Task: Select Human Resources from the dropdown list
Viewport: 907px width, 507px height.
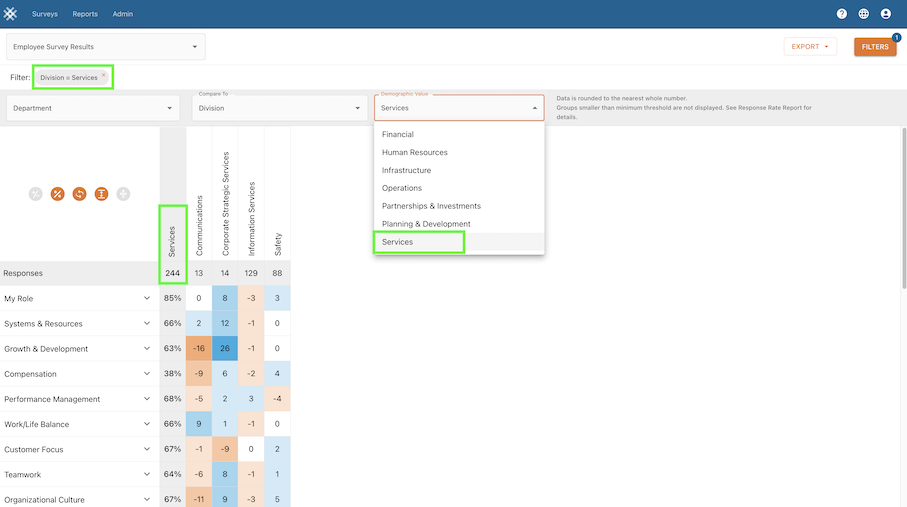Action: [x=415, y=153]
